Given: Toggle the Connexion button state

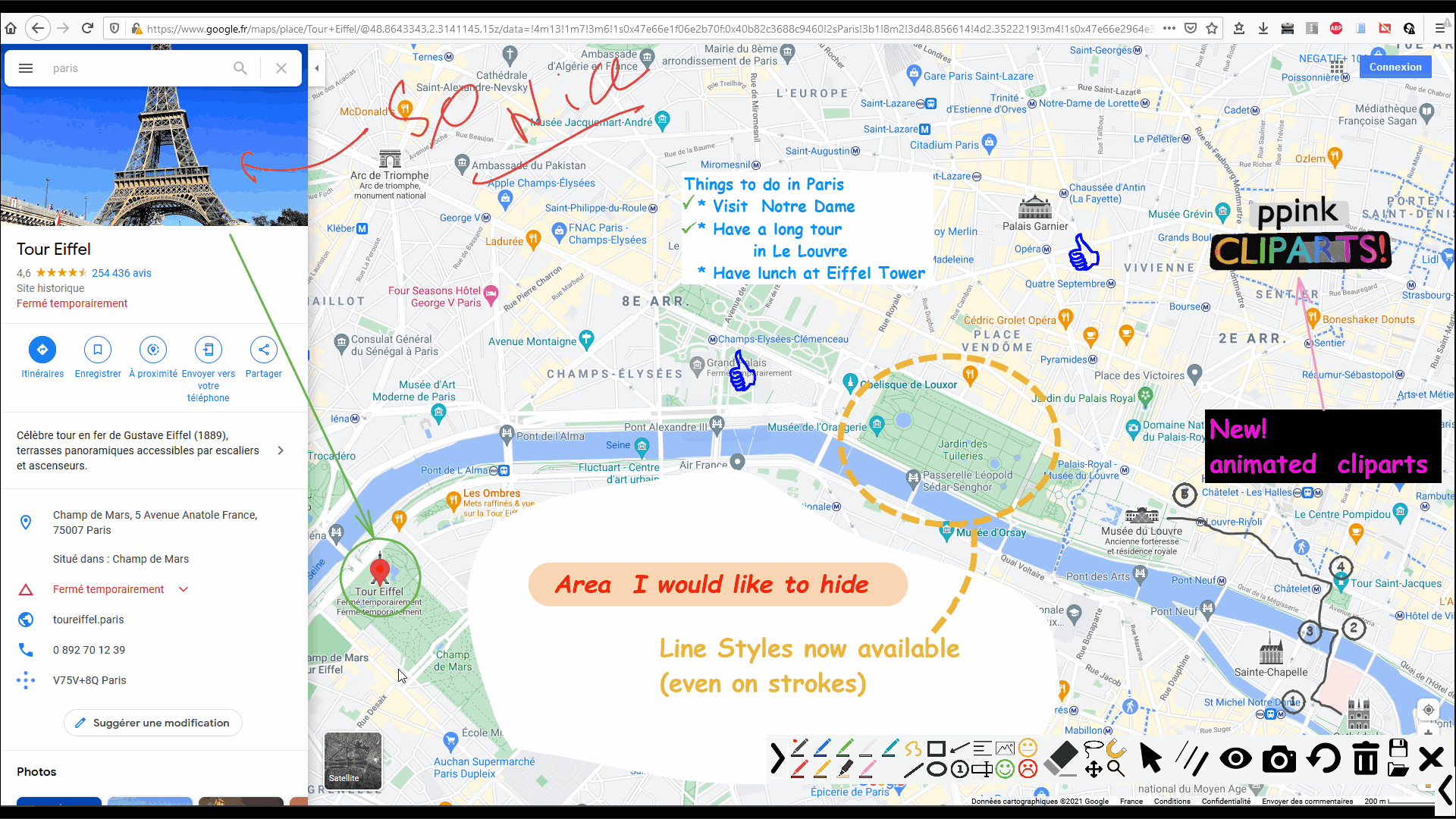Looking at the screenshot, I should click(1395, 66).
